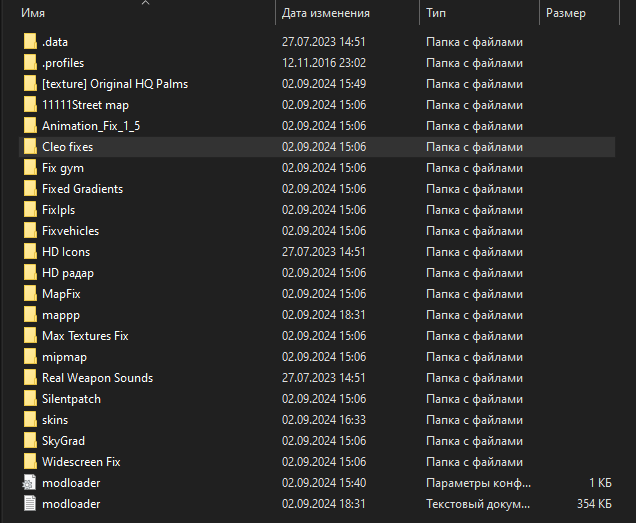Image resolution: width=636 pixels, height=523 pixels.
Task: Select the Fixed Gradients folder name
Action: pos(82,189)
